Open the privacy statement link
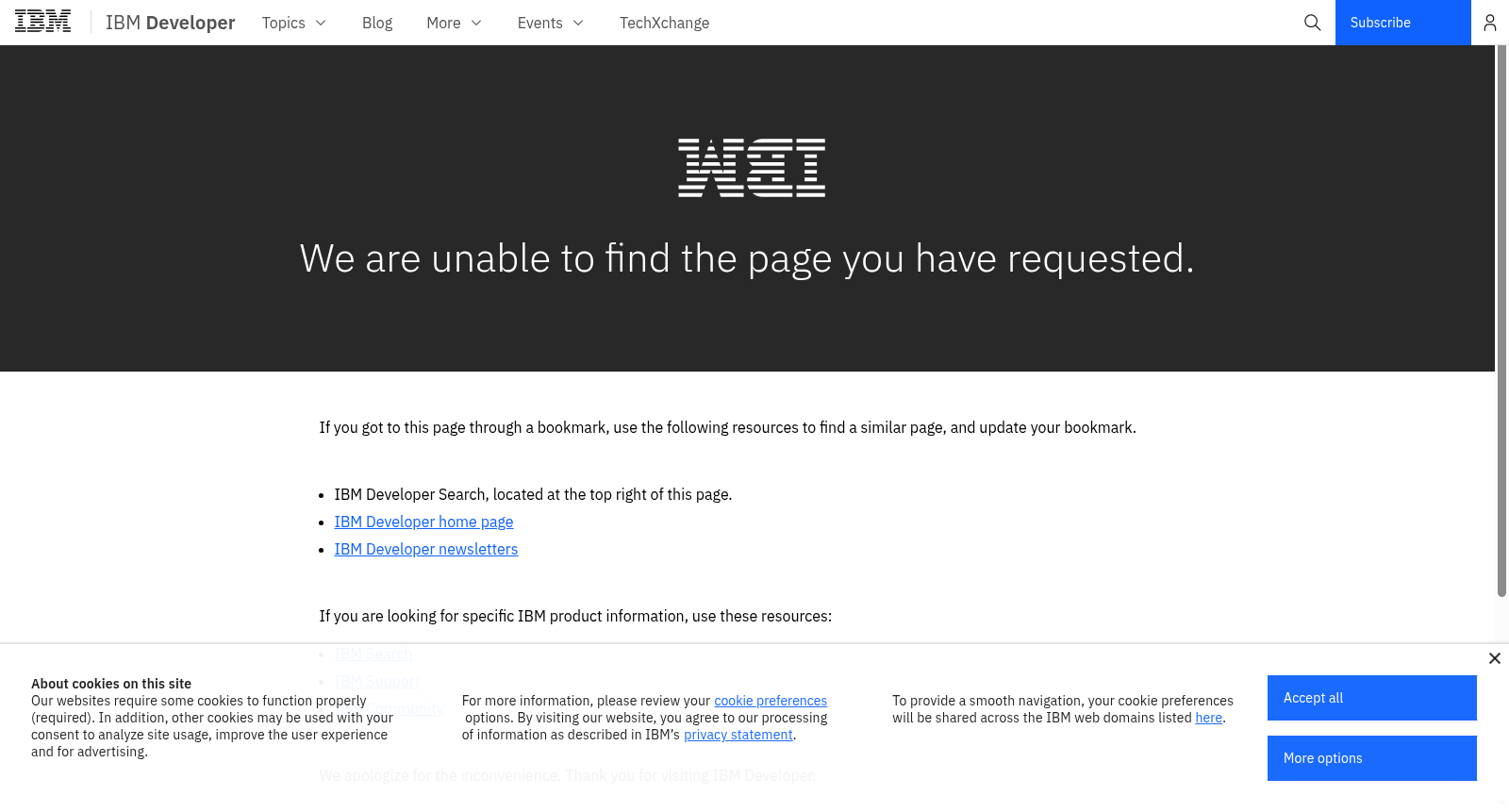Screen dimensions: 1509x812 tap(738, 735)
